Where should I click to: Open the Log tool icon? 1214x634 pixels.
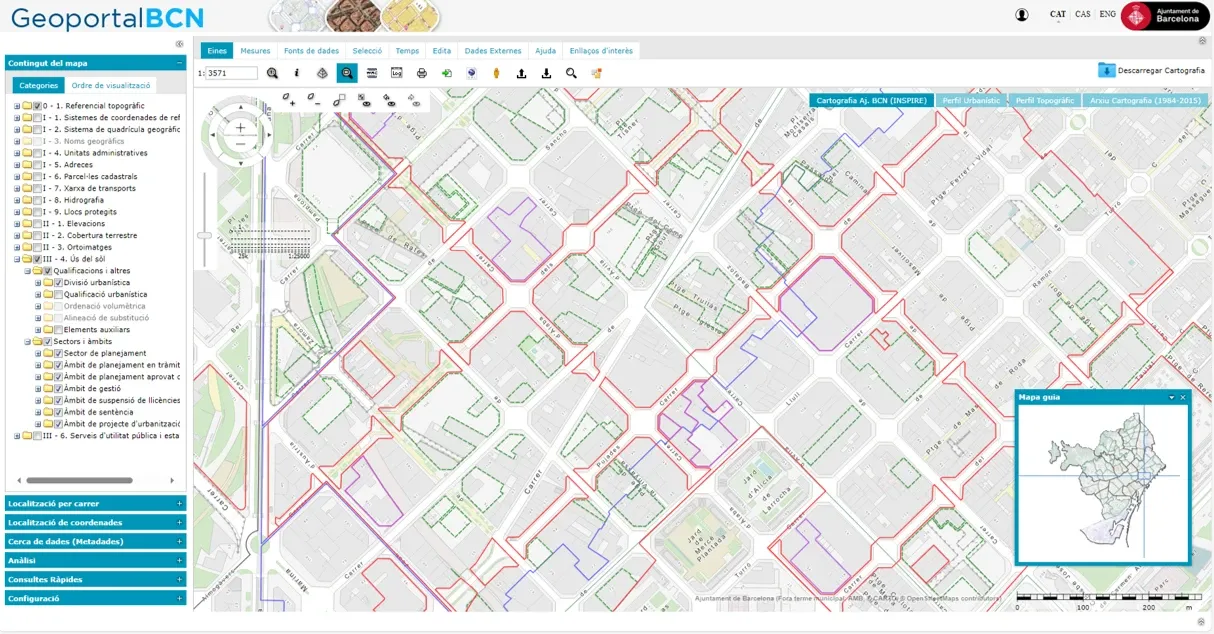(396, 73)
